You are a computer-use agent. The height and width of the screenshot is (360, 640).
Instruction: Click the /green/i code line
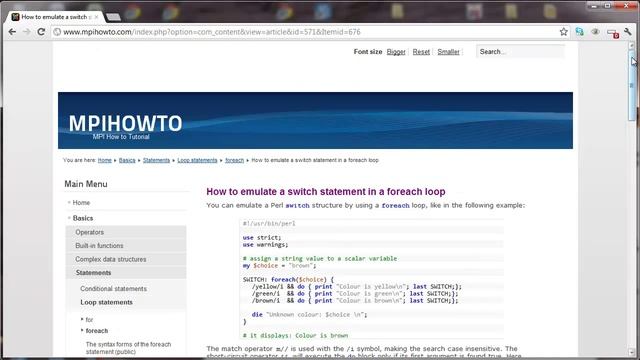point(355,293)
